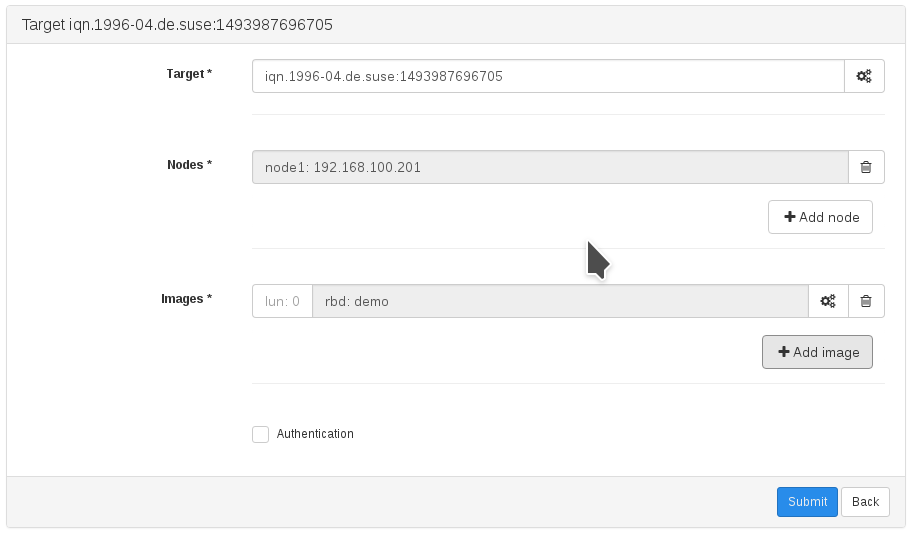
Task: Delete node1 using its trash icon
Action: pyautogui.click(x=866, y=167)
